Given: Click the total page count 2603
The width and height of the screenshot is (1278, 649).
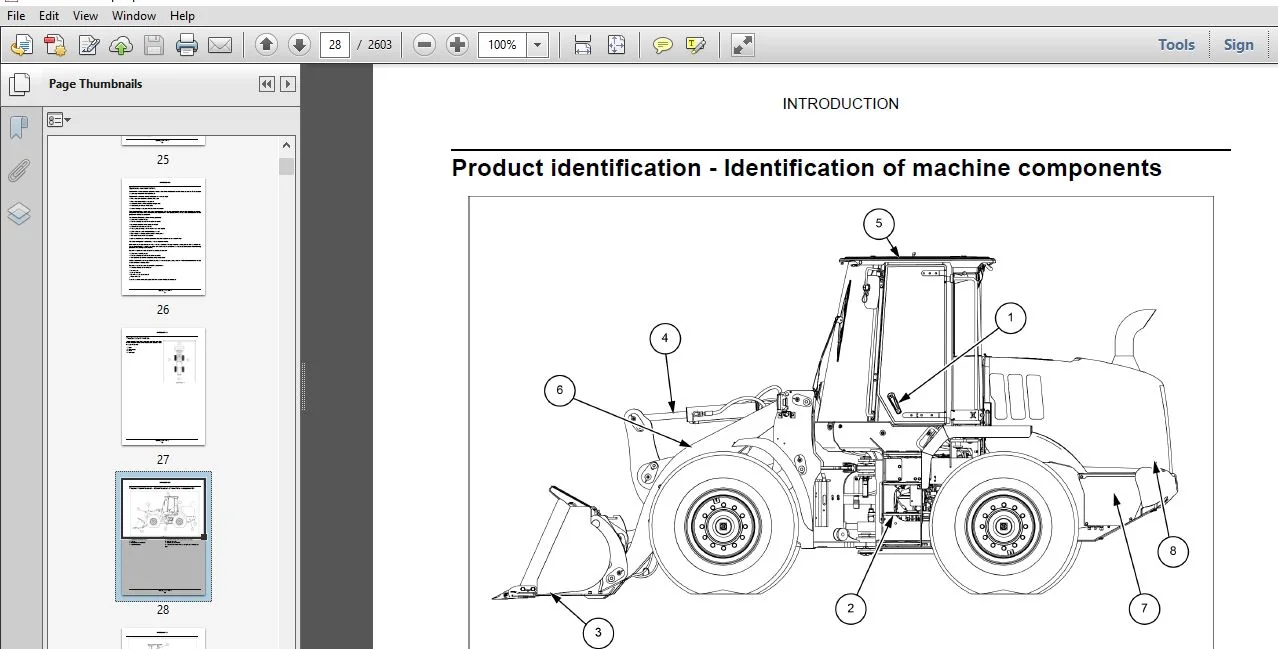Looking at the screenshot, I should click(380, 45).
